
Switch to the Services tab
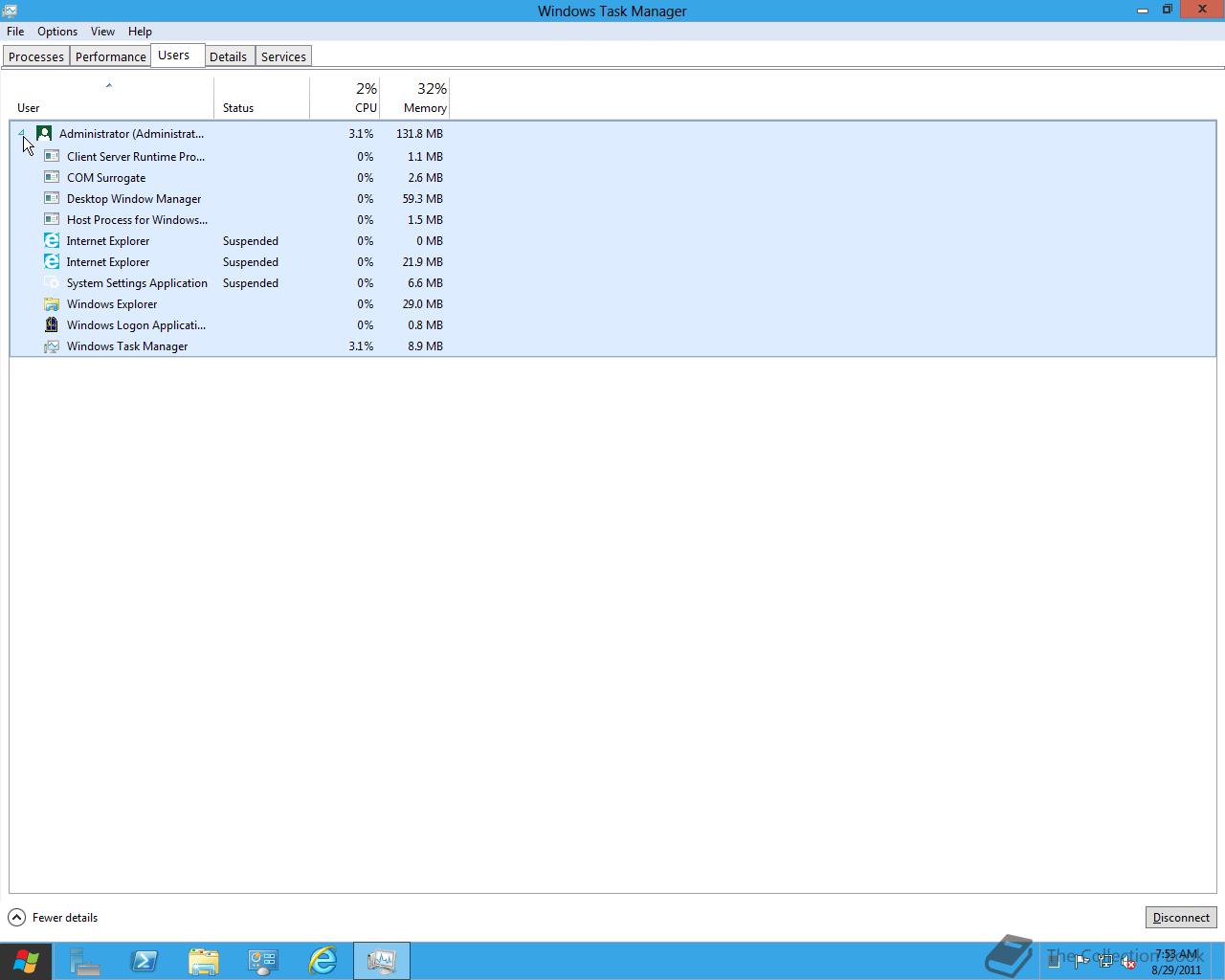point(283,56)
